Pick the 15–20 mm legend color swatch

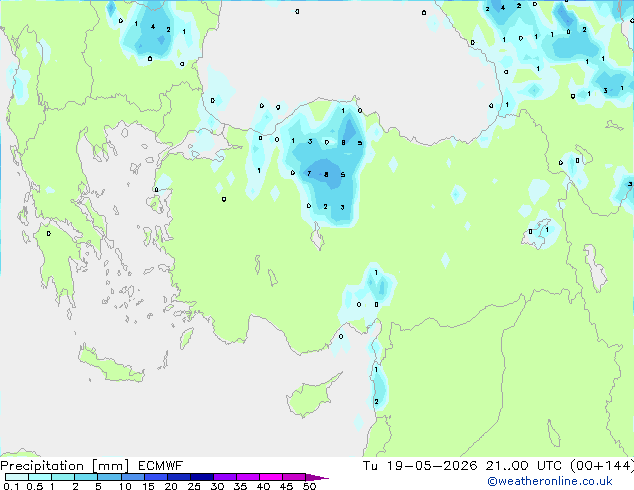tap(155, 477)
